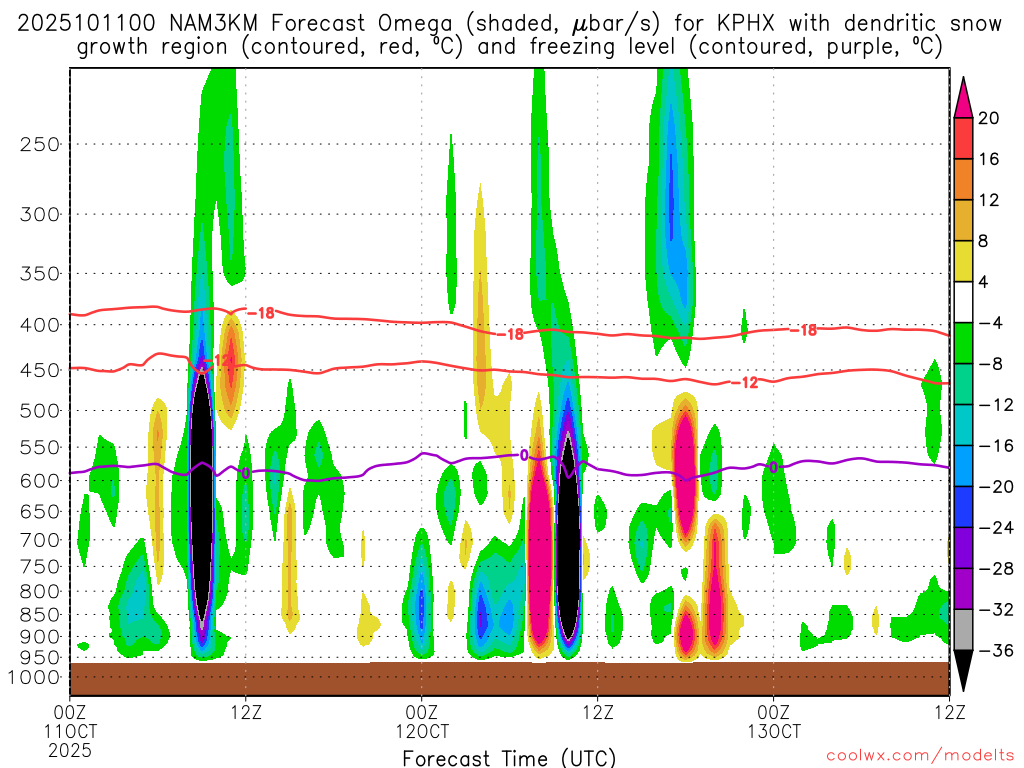Click the 750 pressure level label
This screenshot has height=768, width=1024.
40,567
